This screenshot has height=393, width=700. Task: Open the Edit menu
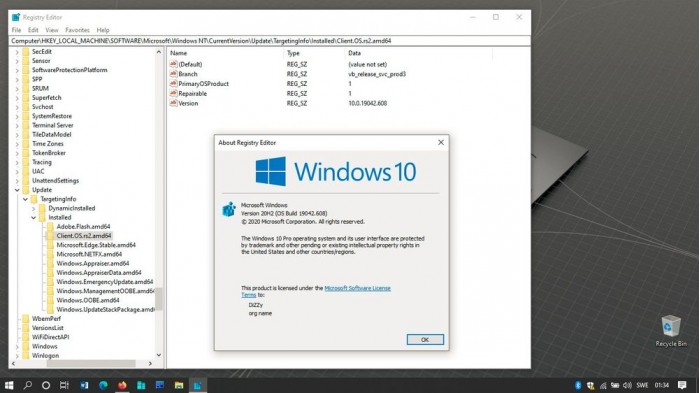click(33, 30)
